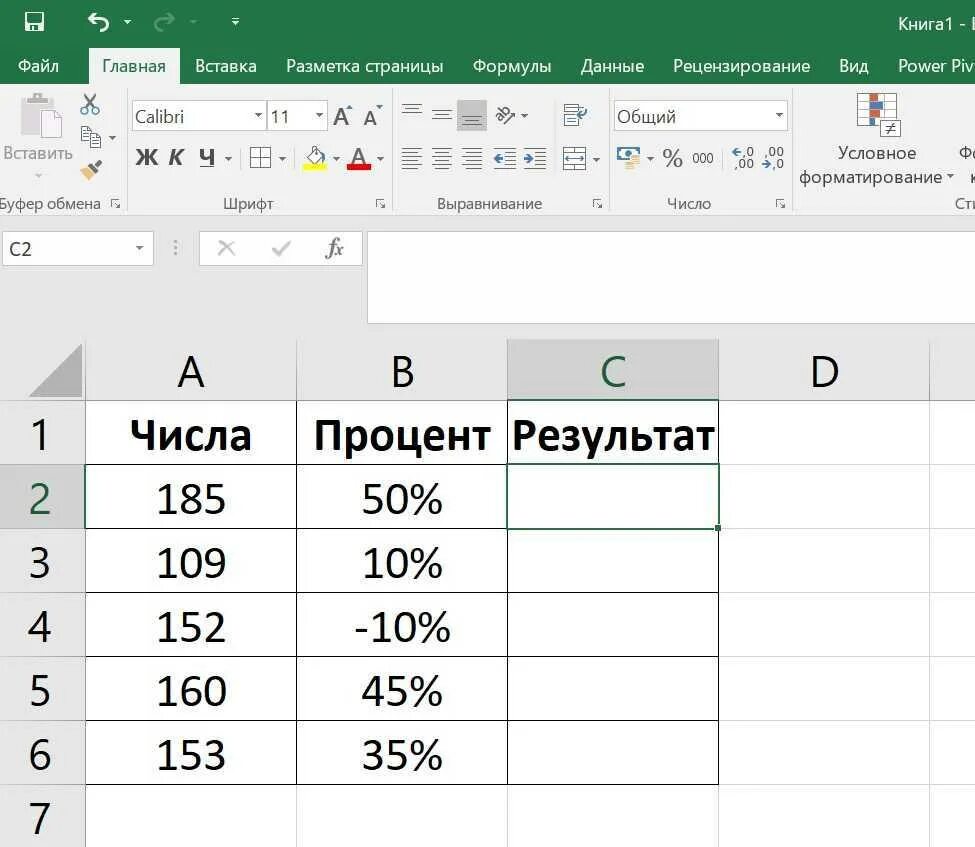The height and width of the screenshot is (847, 975).
Task: Open the font size 11 dropdown
Action: point(319,116)
